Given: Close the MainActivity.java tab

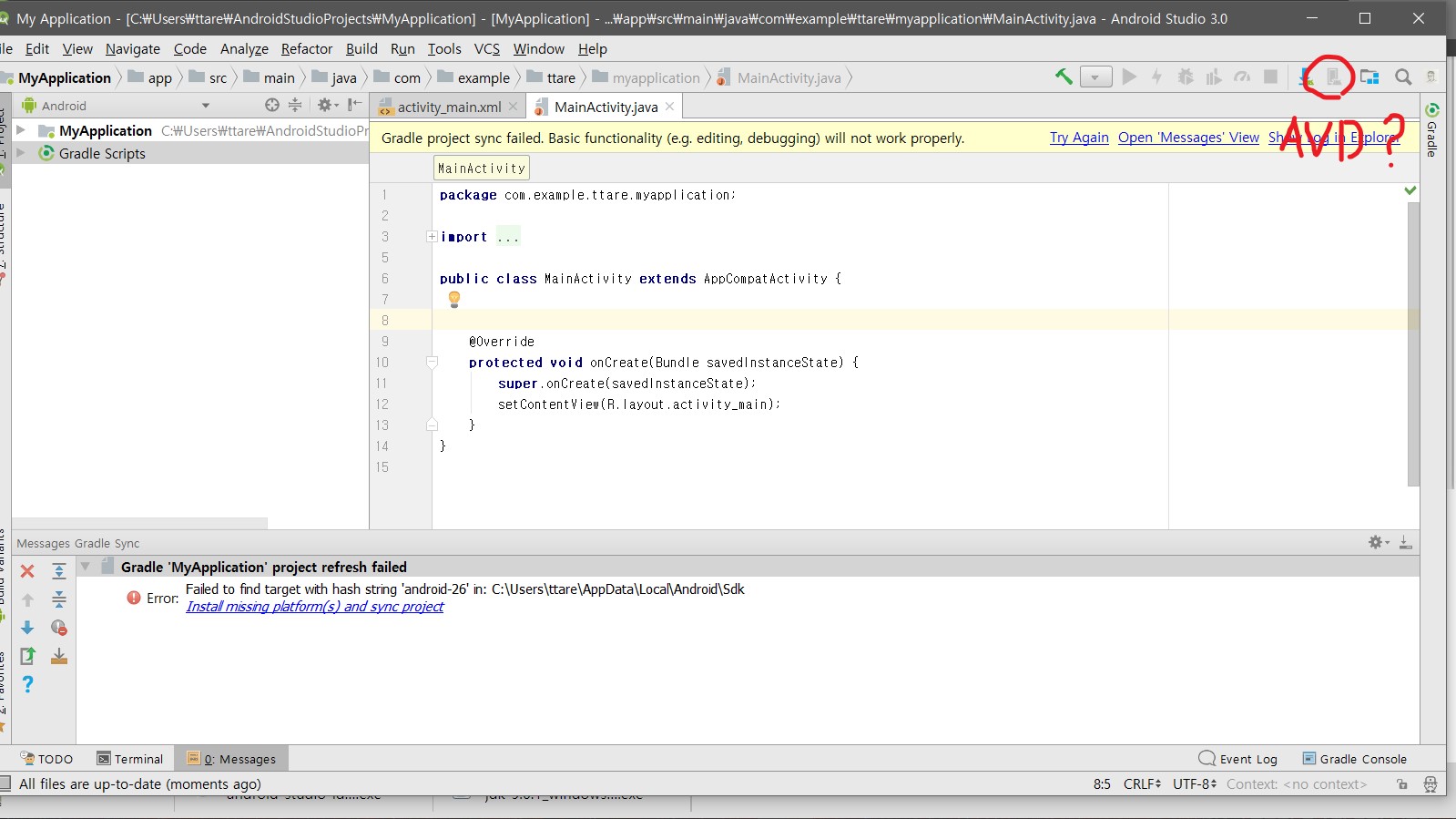Looking at the screenshot, I should [x=670, y=107].
